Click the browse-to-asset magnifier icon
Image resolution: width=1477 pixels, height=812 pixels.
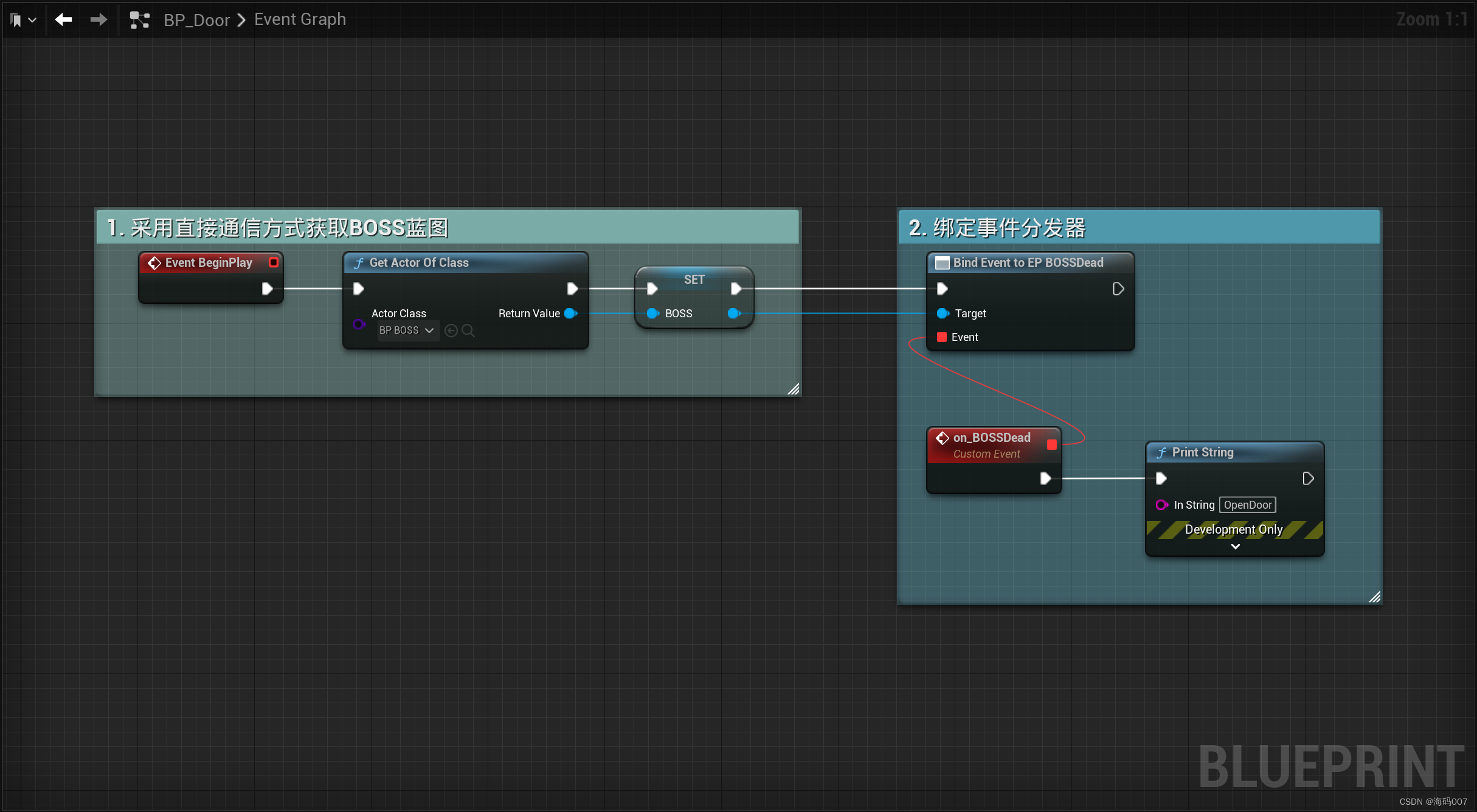tap(468, 331)
